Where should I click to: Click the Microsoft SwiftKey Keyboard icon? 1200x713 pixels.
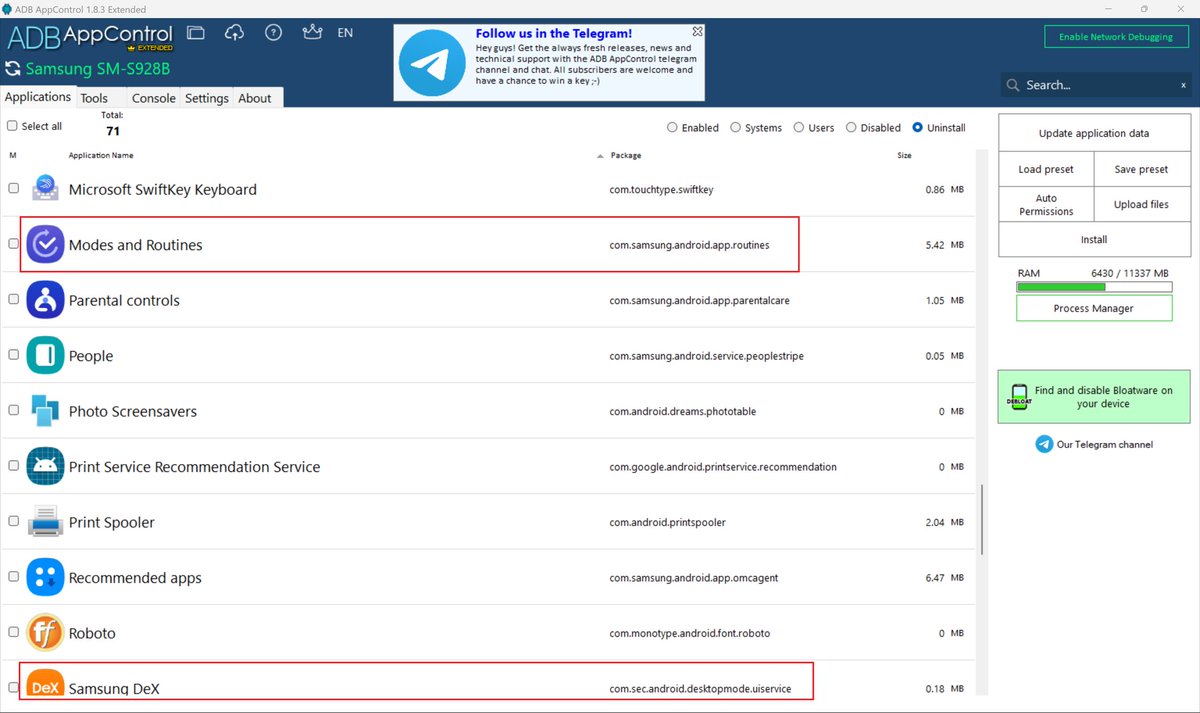pyautogui.click(x=46, y=188)
